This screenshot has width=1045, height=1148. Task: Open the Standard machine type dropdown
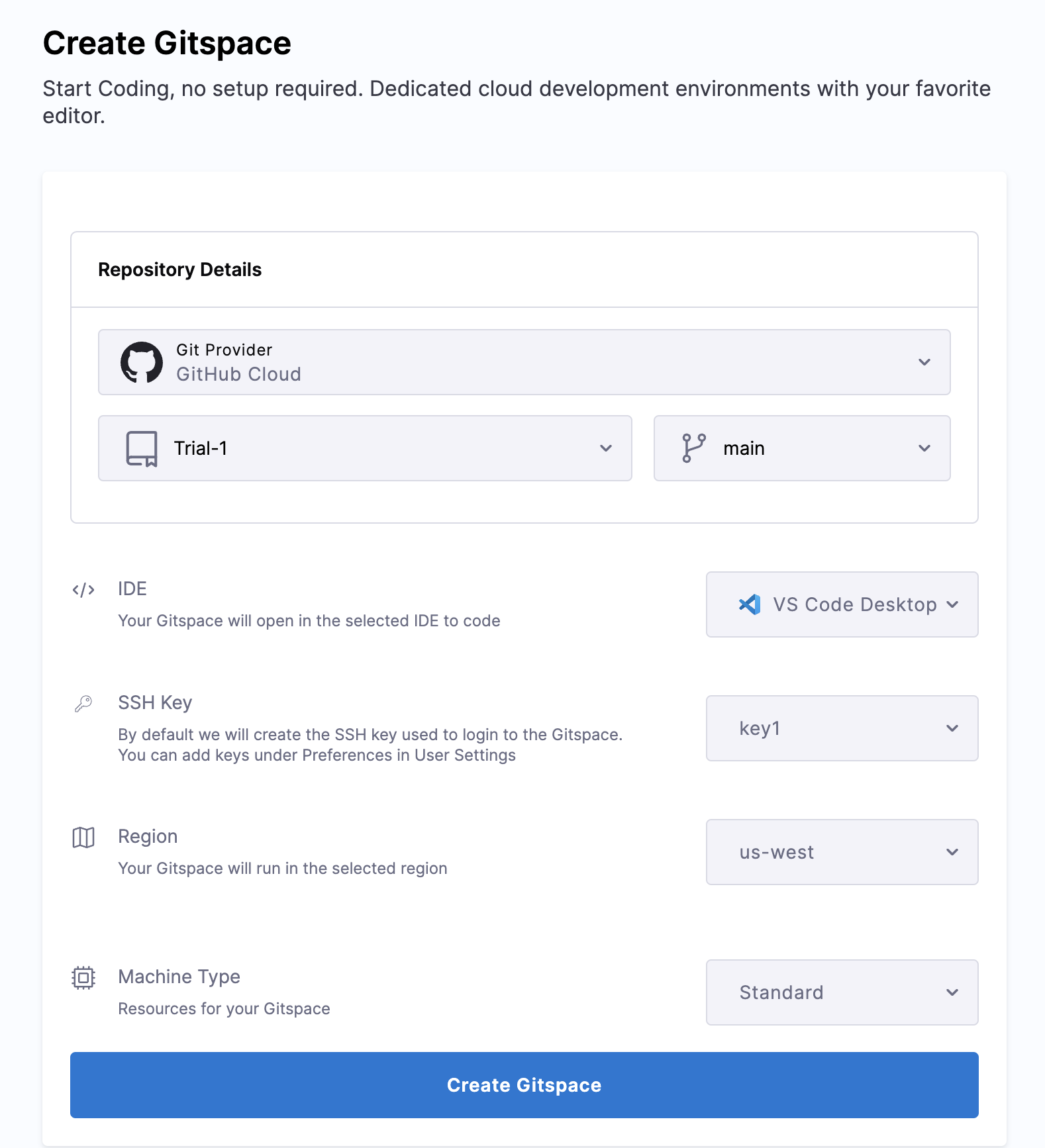(842, 992)
